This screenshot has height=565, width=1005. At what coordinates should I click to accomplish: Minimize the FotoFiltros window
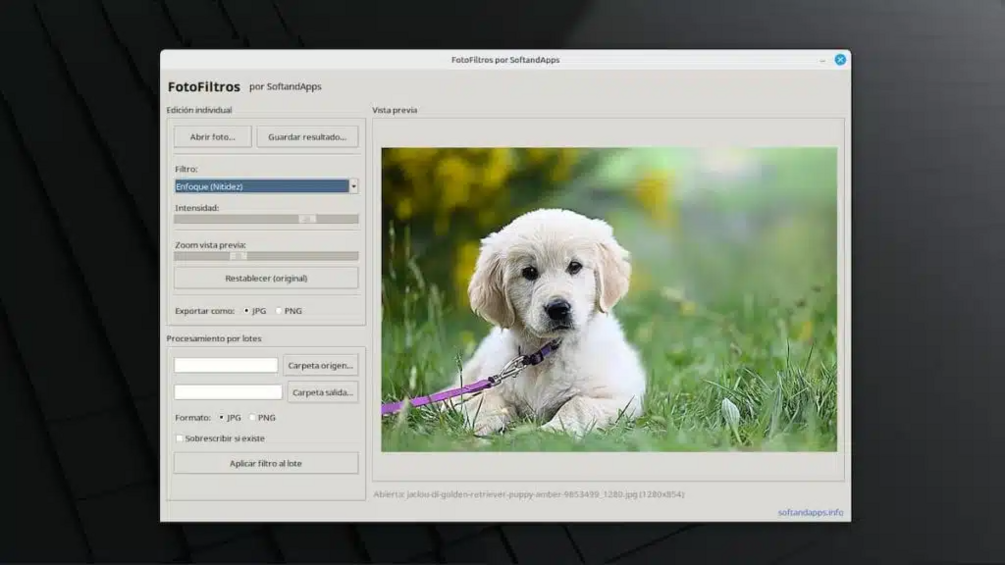click(x=822, y=60)
